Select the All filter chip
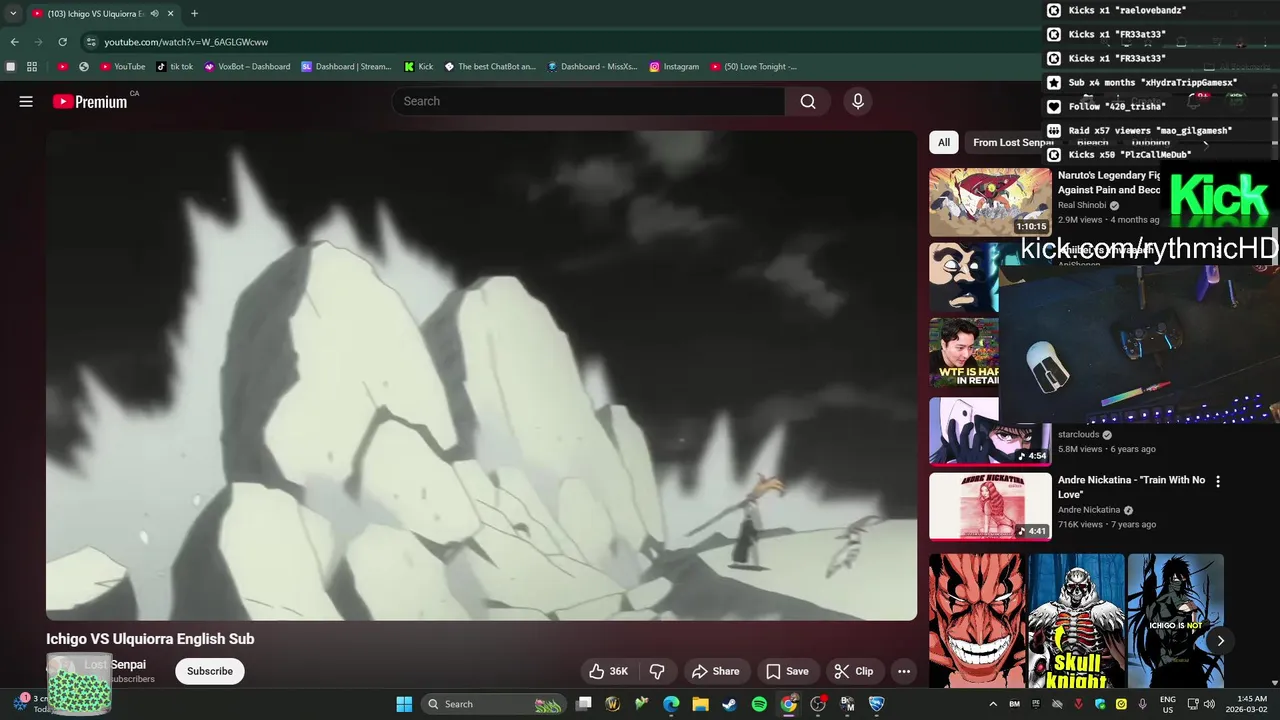Screen dimensions: 1280x720 [944, 143]
